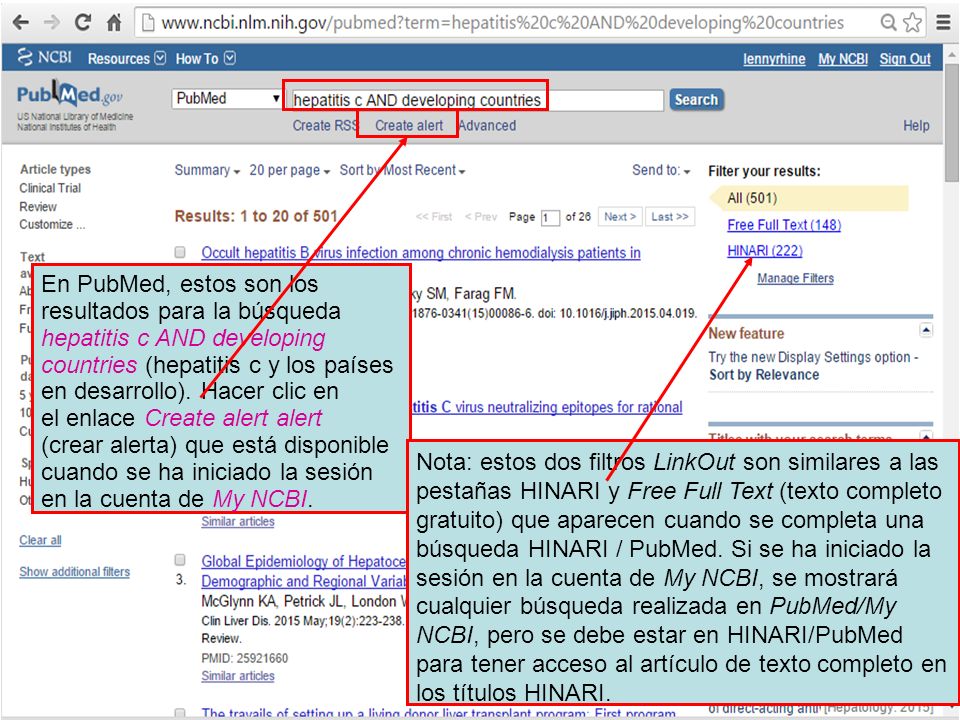
Task: Open the browser hamburger menu
Action: click(943, 23)
